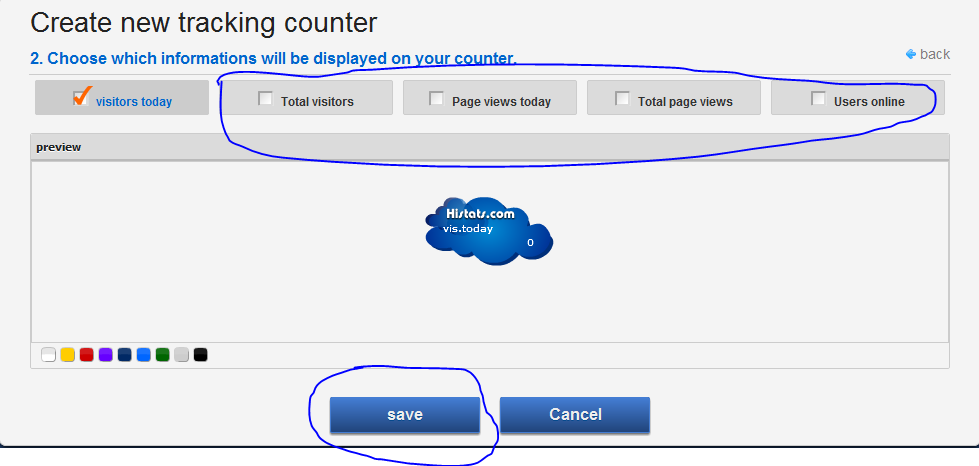Click the Histats cloud counter preview
This screenshot has width=979, height=466.
coord(489,232)
